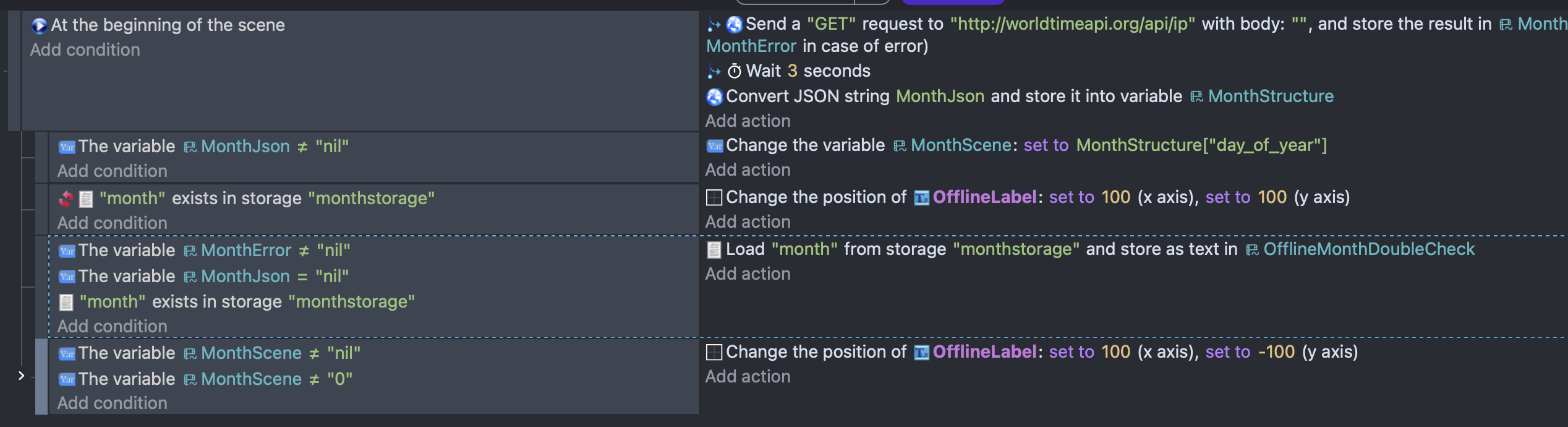Click "Add action" below the Convert JSON string action

click(748, 121)
